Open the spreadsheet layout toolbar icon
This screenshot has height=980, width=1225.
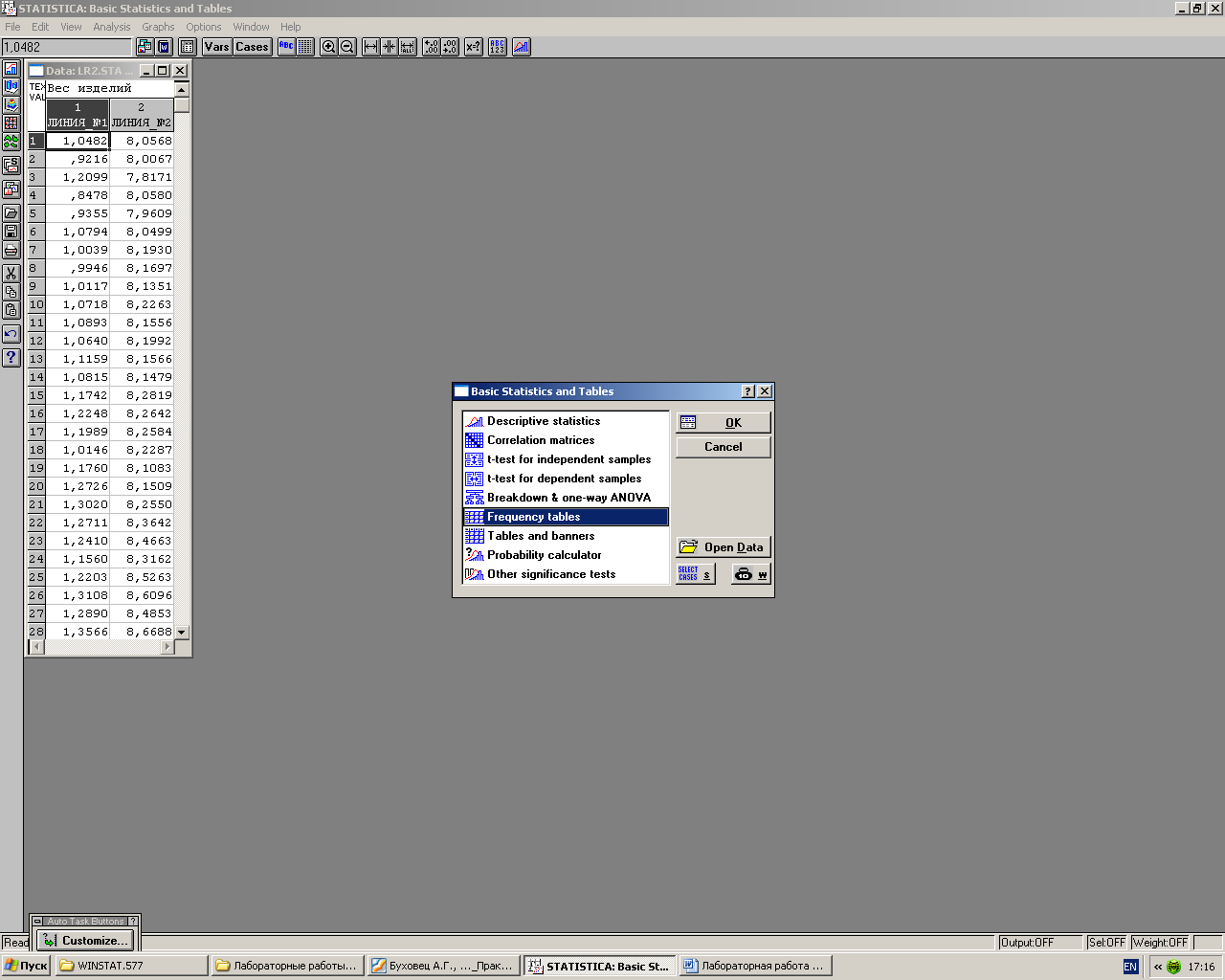point(188,47)
